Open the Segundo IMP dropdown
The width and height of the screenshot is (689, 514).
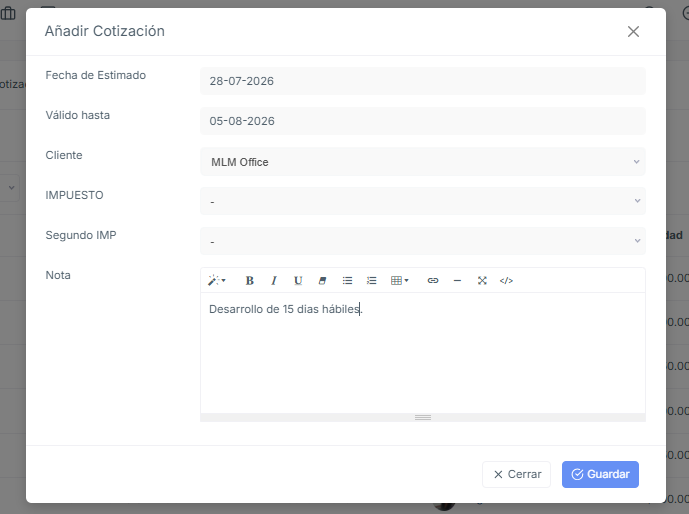point(423,241)
